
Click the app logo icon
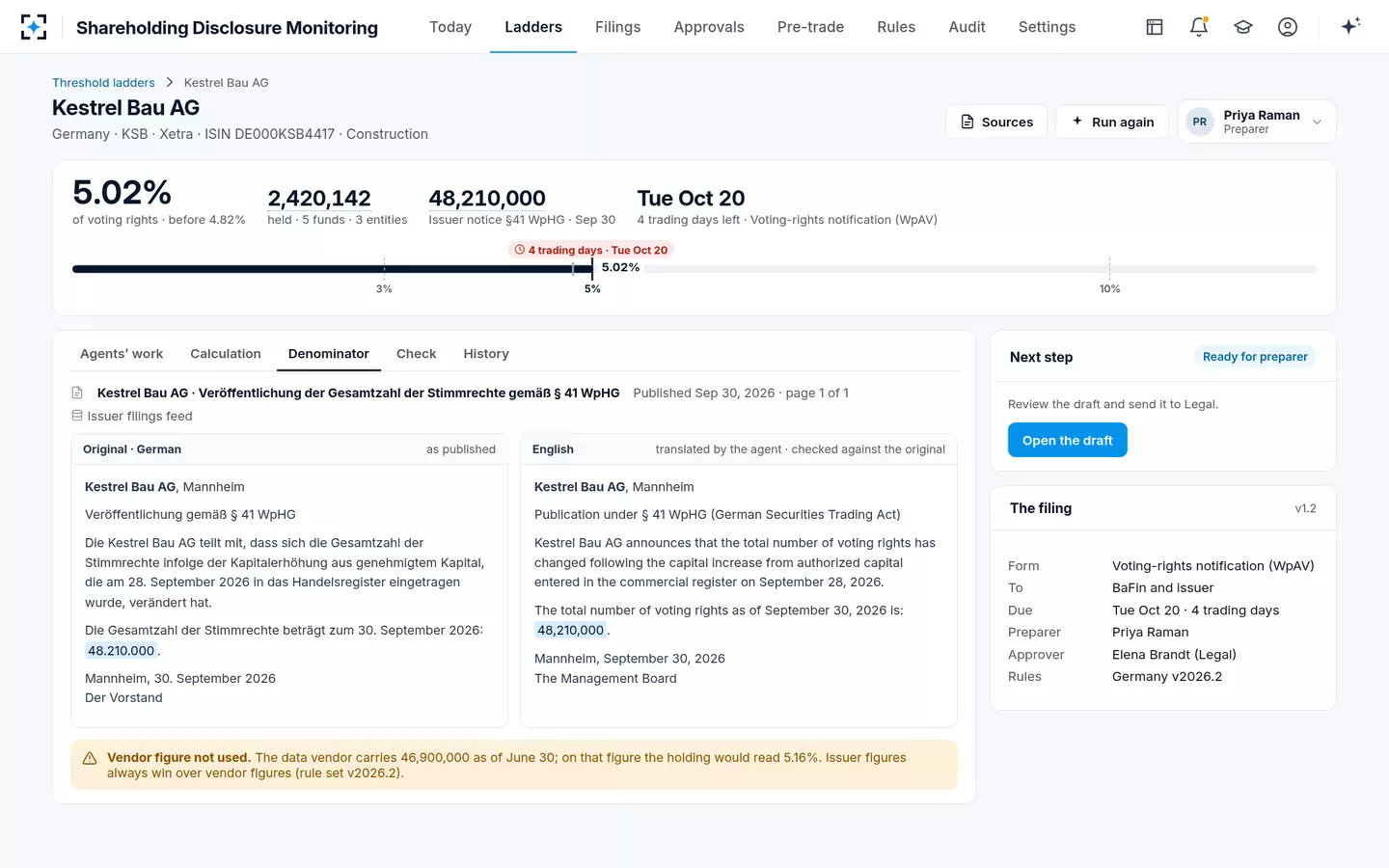[34, 27]
